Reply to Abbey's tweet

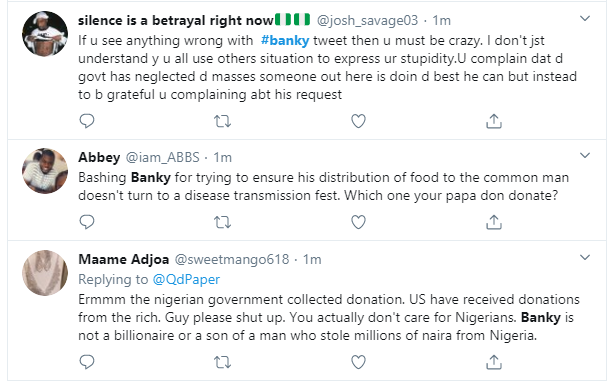tap(87, 222)
